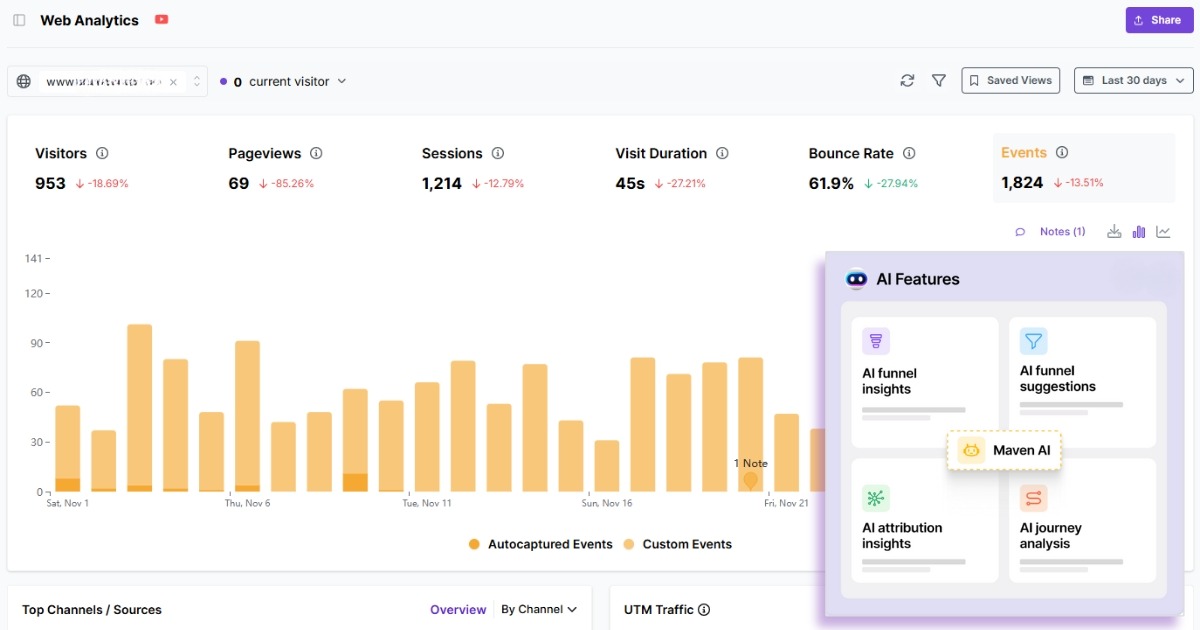Click the Share button

[1158, 19]
